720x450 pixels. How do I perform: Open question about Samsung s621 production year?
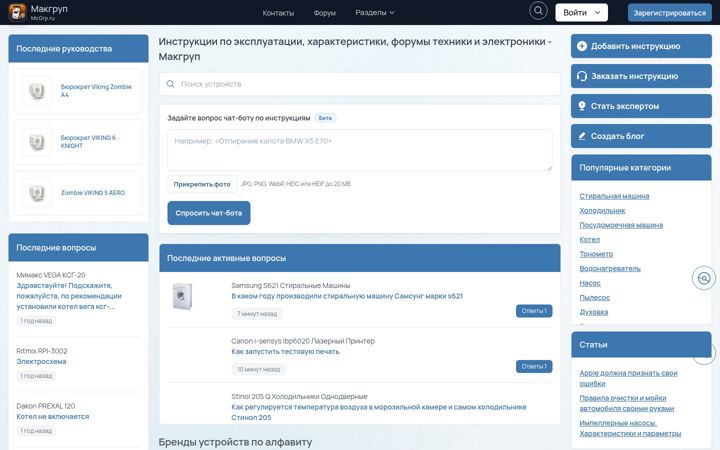(x=347, y=296)
